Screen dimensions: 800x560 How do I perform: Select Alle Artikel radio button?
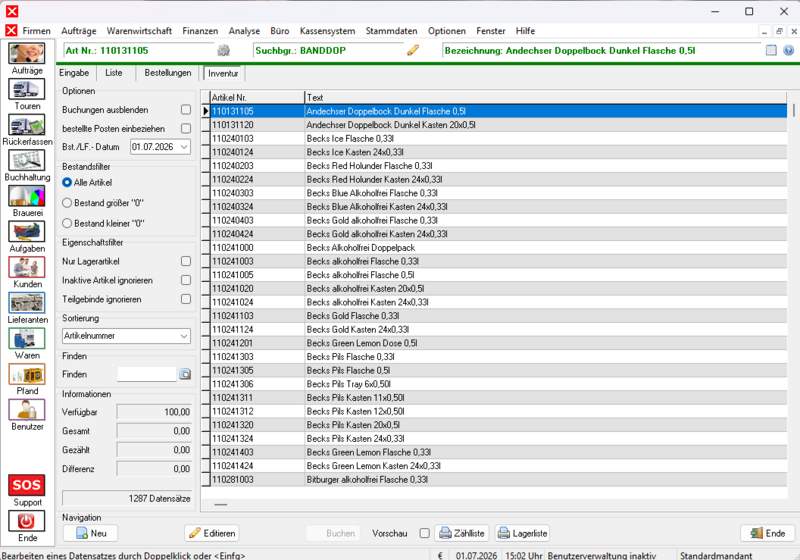coord(67,182)
